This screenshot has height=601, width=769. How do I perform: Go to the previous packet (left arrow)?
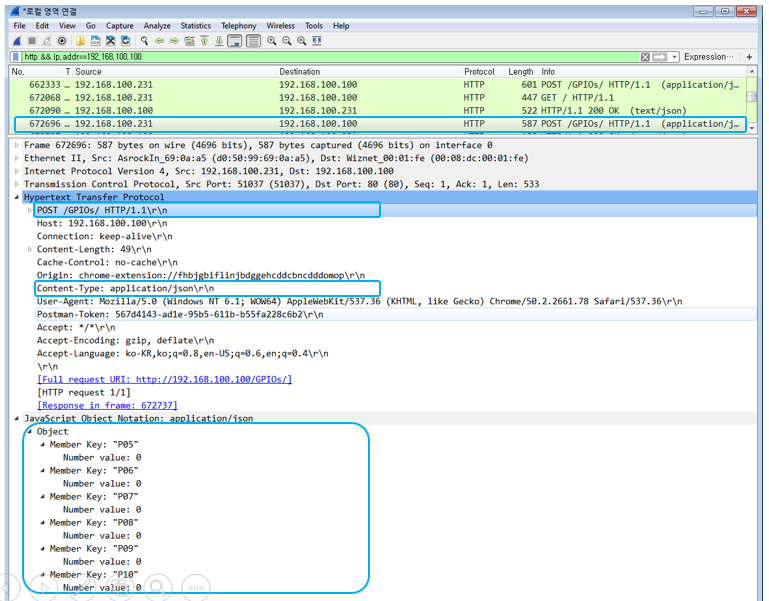point(159,41)
